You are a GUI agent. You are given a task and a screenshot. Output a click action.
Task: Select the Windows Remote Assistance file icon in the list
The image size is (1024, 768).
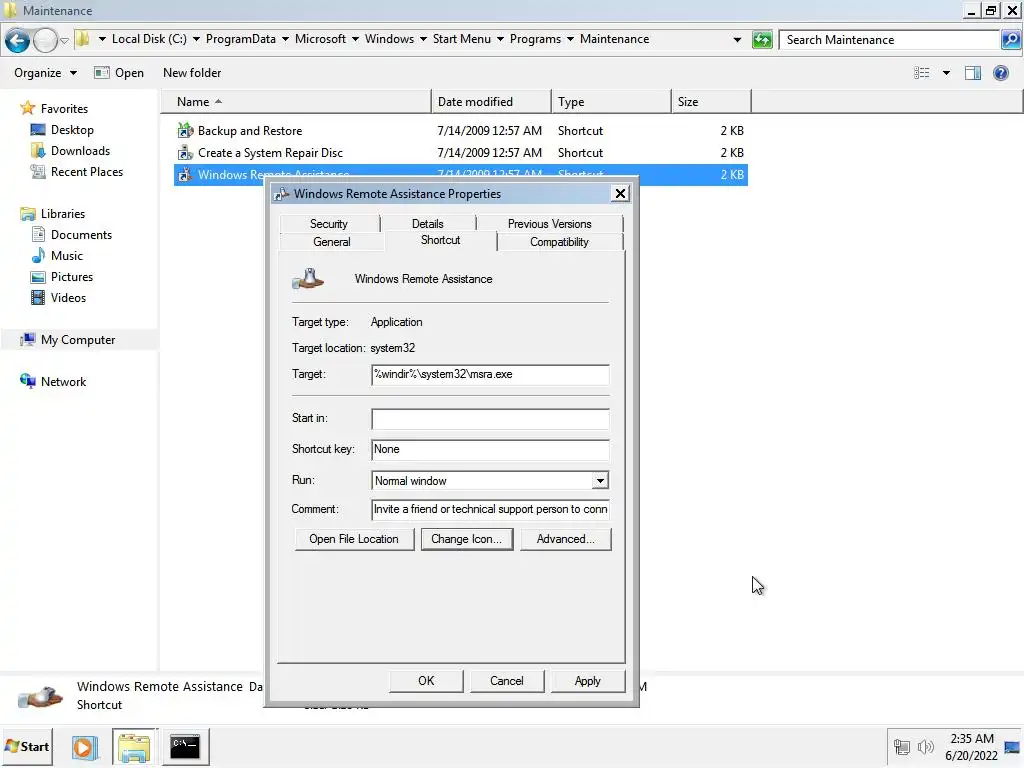click(x=185, y=174)
